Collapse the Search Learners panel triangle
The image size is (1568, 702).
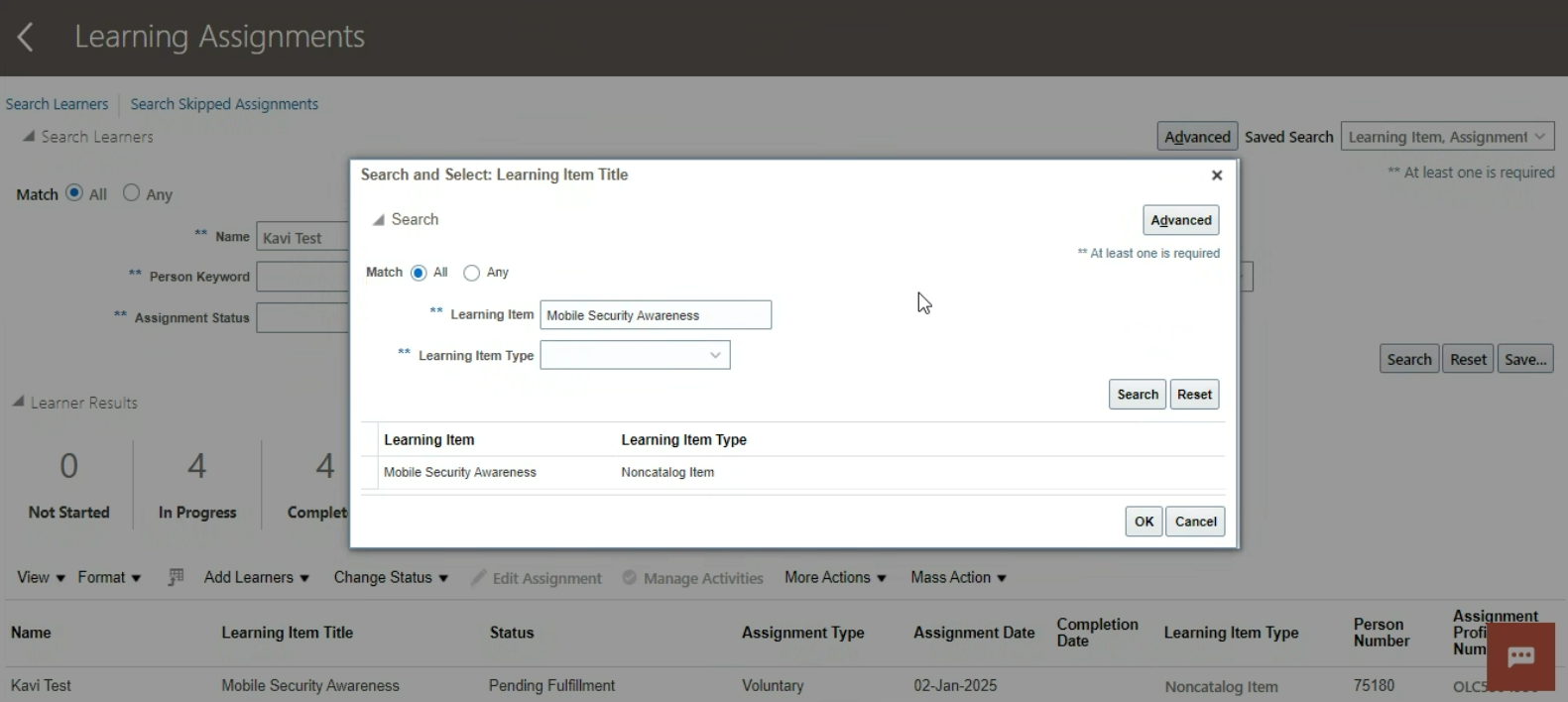point(29,136)
